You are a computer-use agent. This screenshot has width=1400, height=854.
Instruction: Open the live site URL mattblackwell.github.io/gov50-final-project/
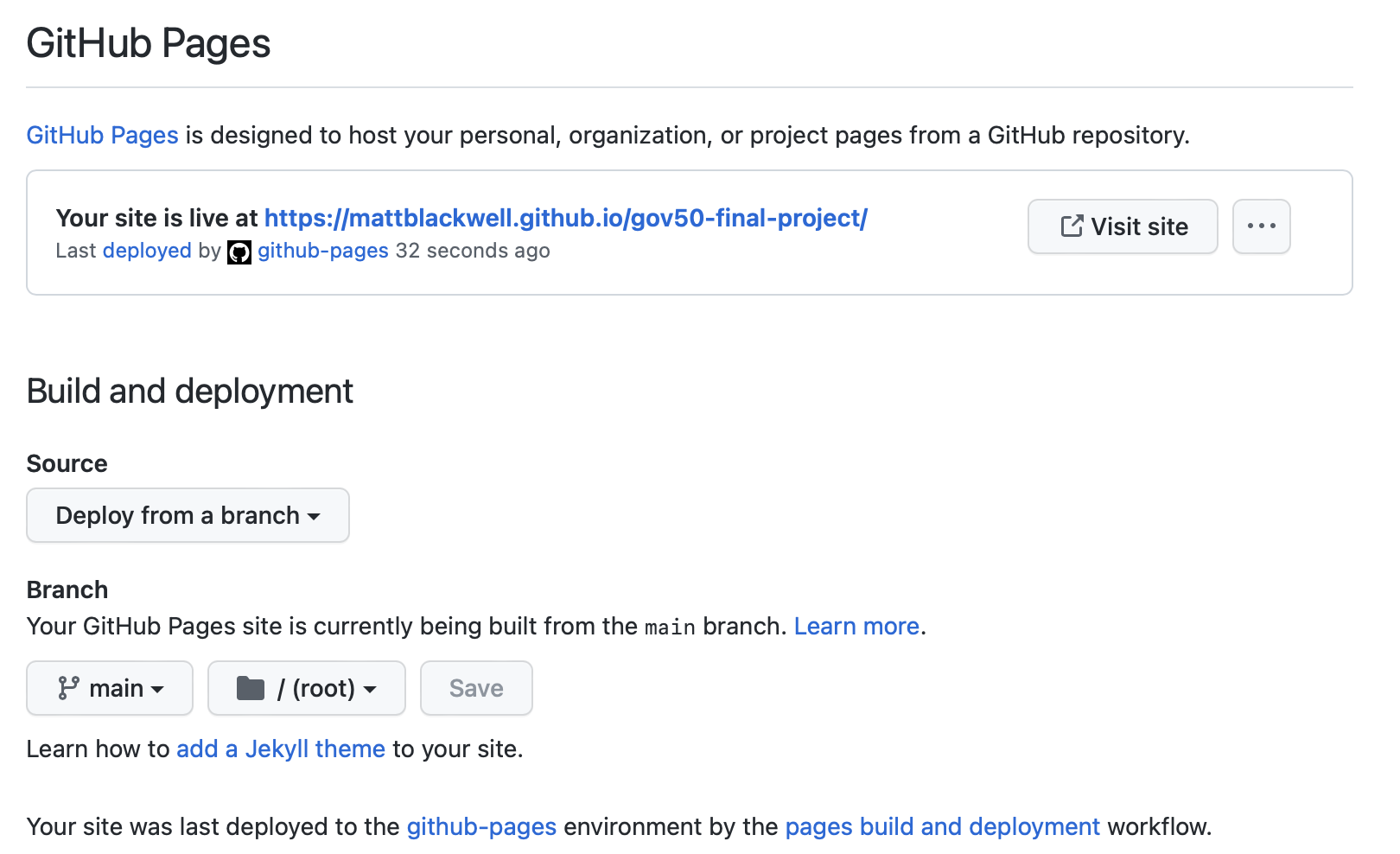[x=566, y=218]
